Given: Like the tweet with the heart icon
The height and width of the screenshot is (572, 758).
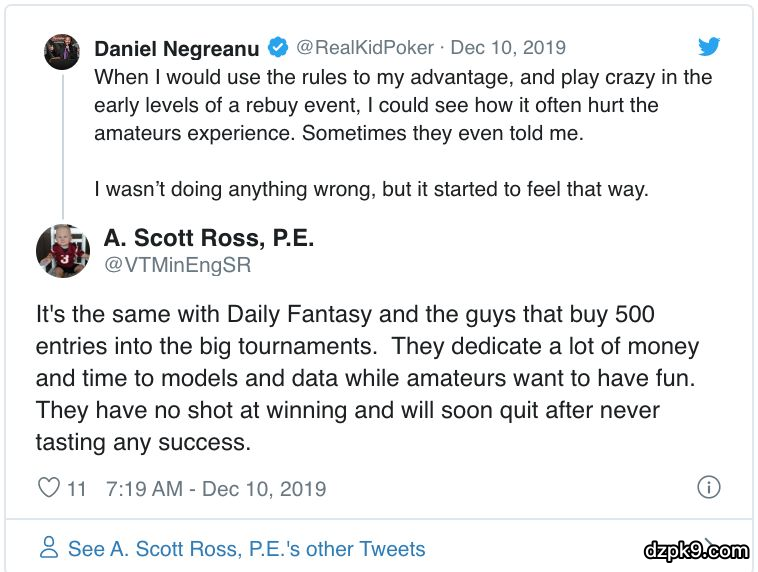Looking at the screenshot, I should [48, 488].
